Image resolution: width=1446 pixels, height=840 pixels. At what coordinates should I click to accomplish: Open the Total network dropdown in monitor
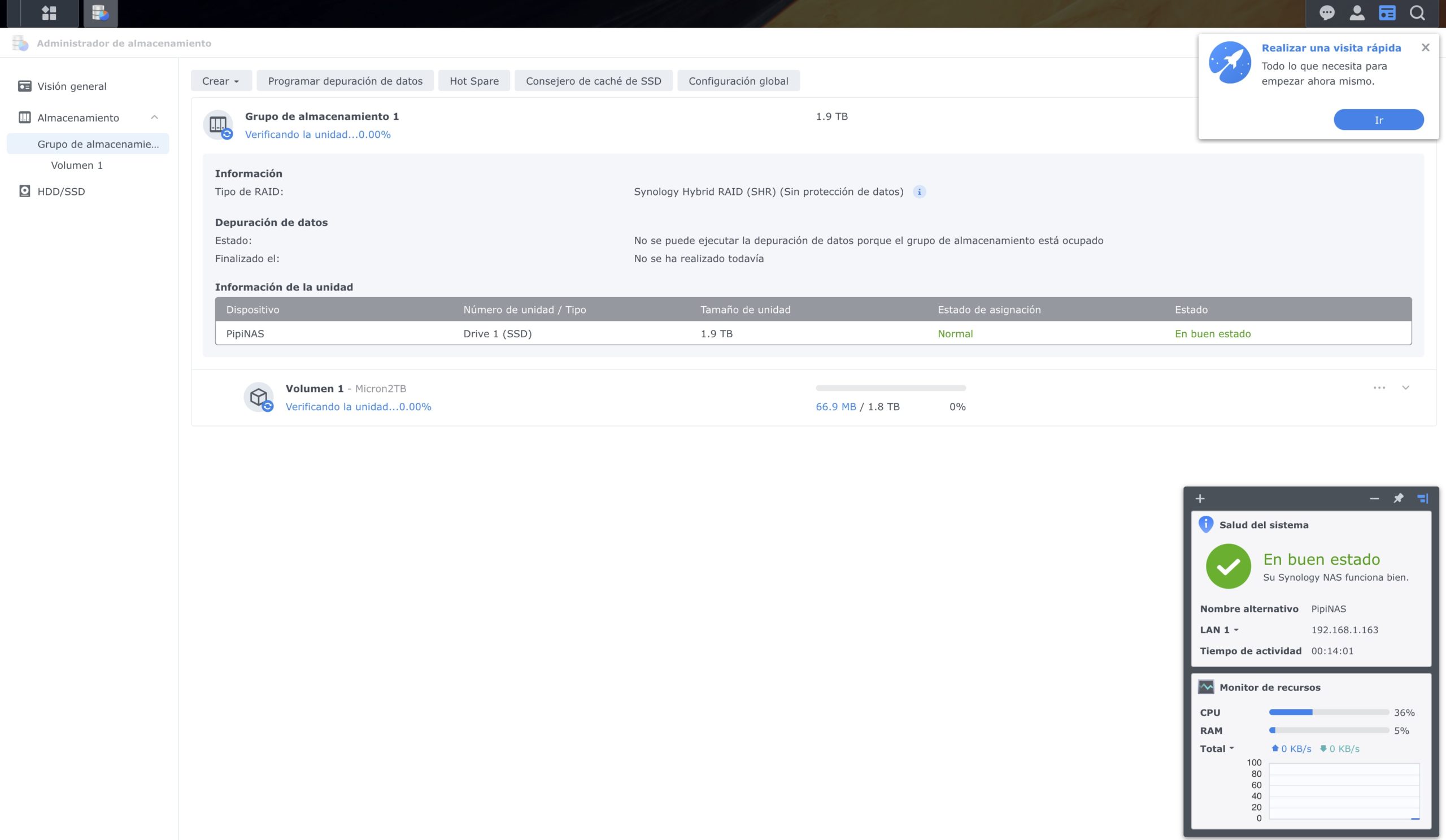click(1217, 749)
